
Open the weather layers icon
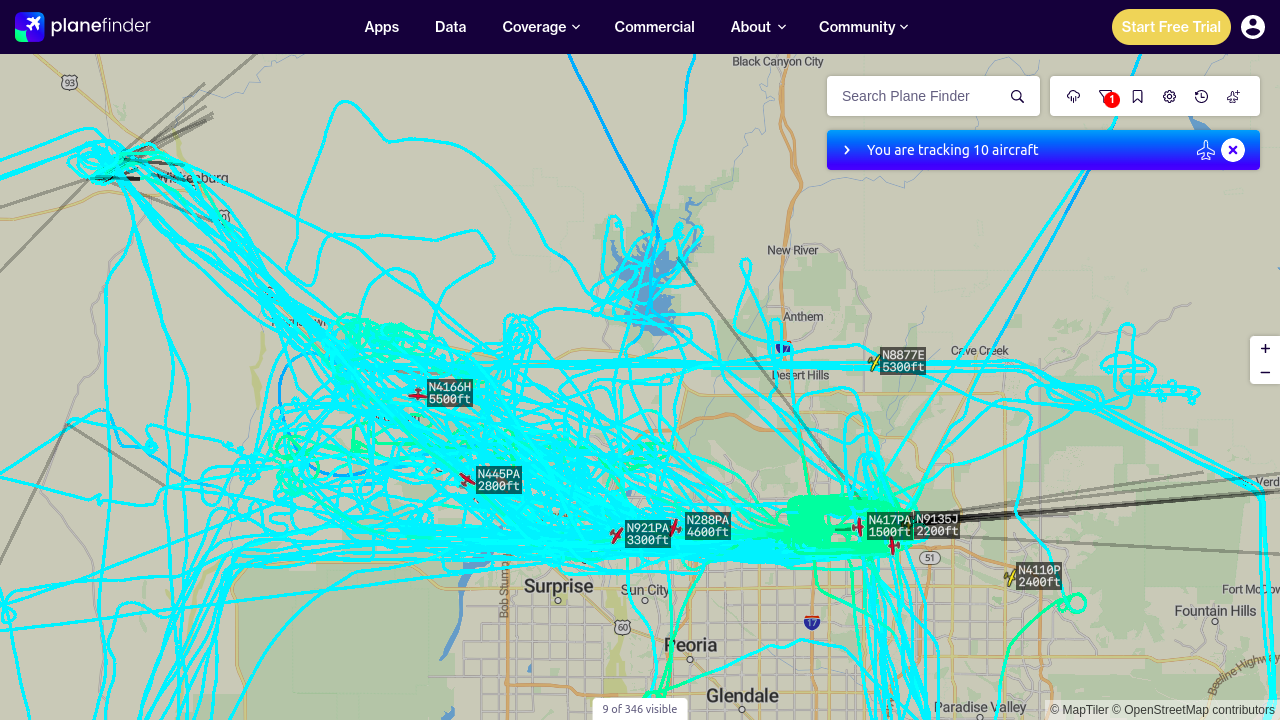[x=1074, y=96]
